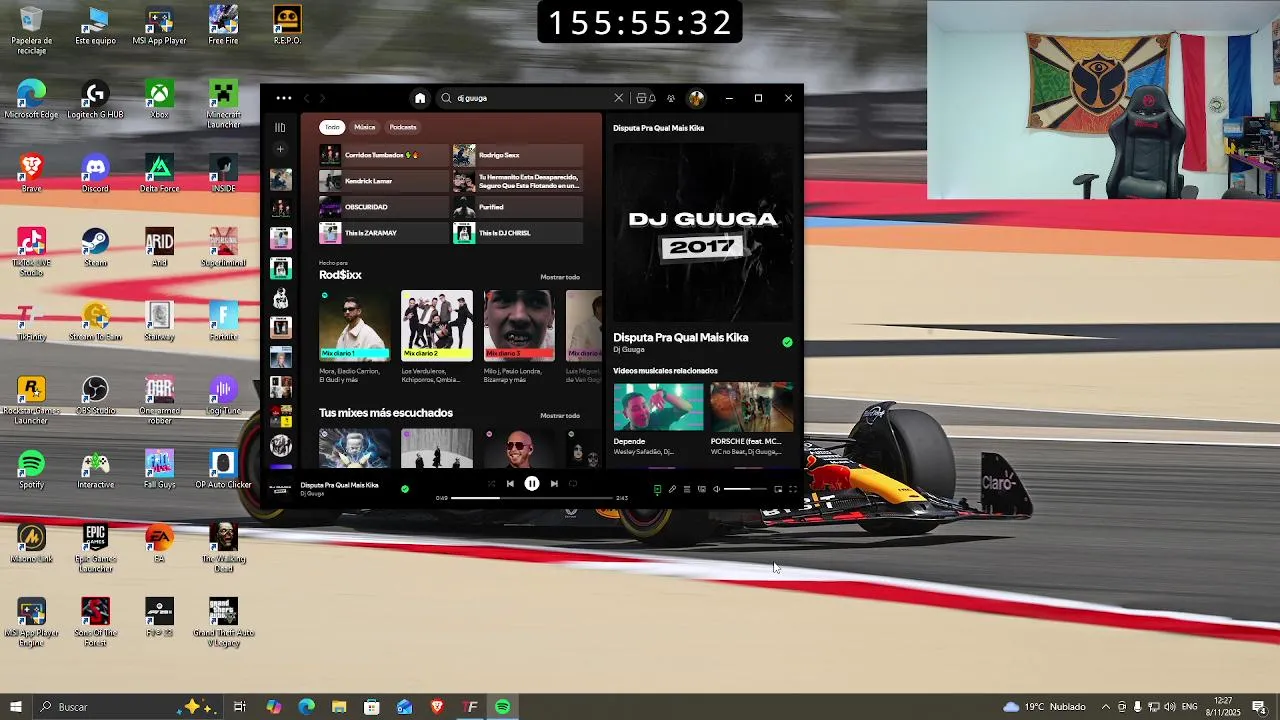Viewport: 1280px width, 720px height.
Task: Open 'Rodrigo Sexx' shortcut
Action: click(x=517, y=155)
